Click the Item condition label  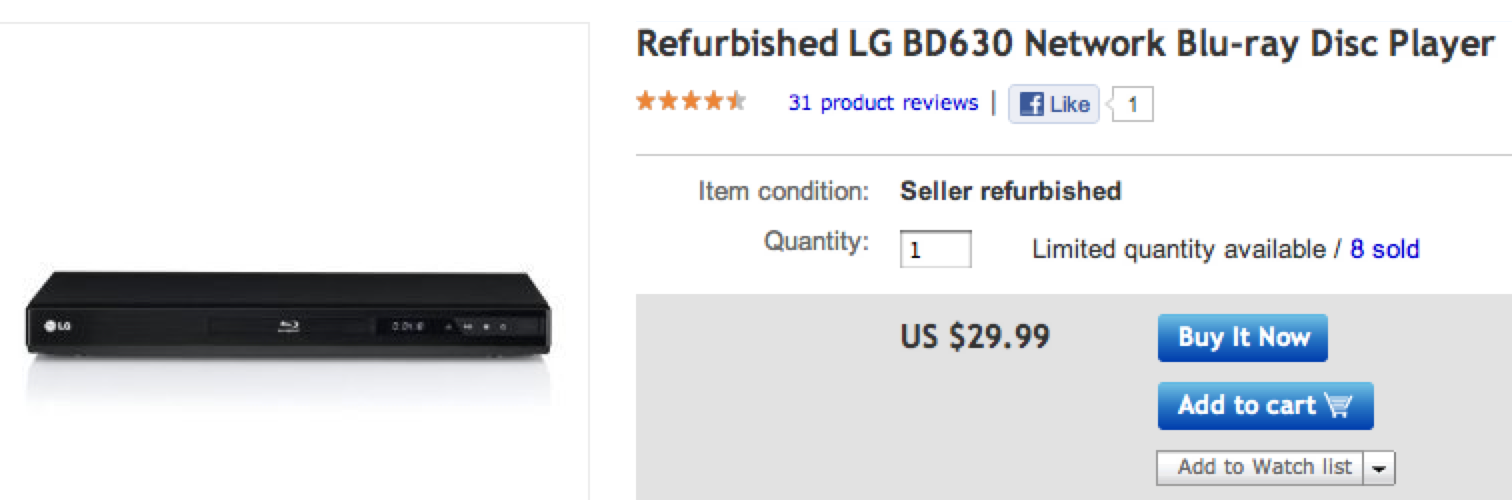tap(783, 191)
